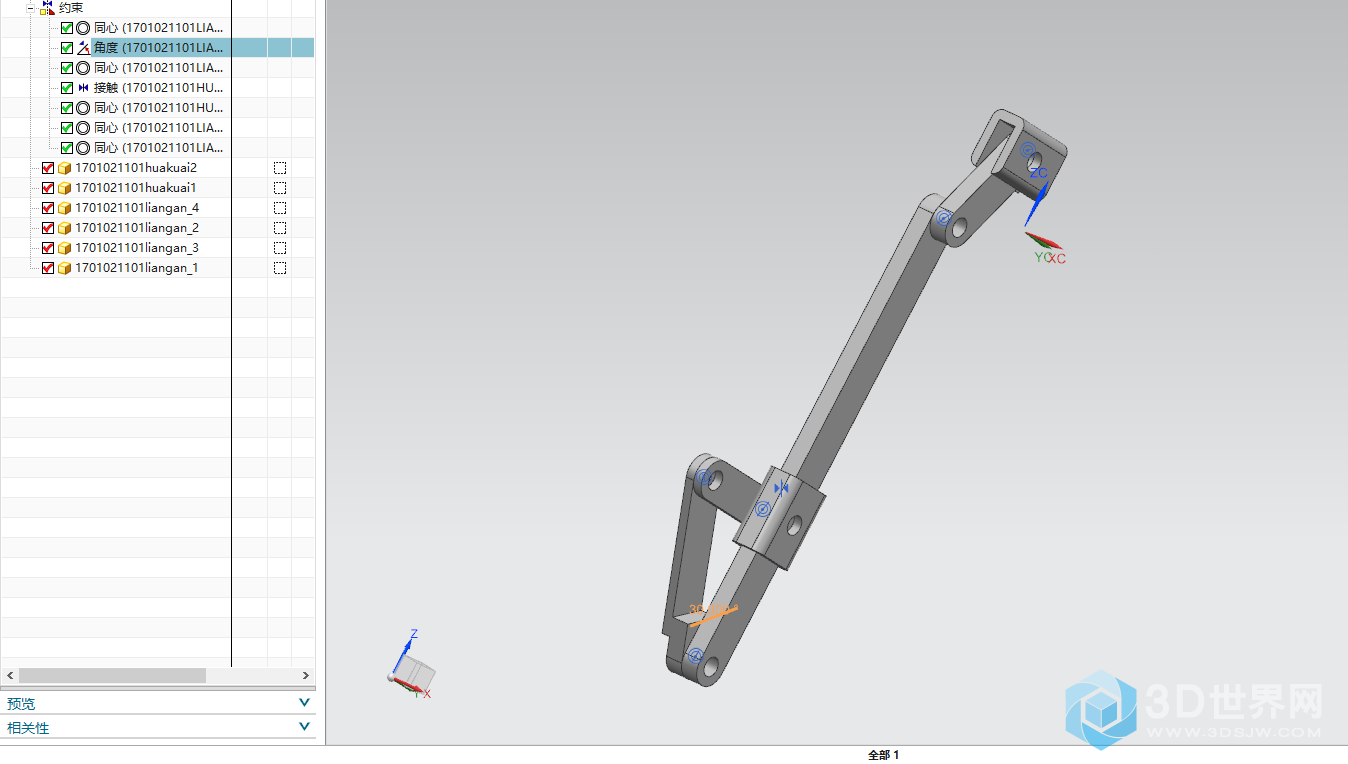Click the 角度 angle constraint icon
This screenshot has height=764, width=1348.
click(x=83, y=48)
